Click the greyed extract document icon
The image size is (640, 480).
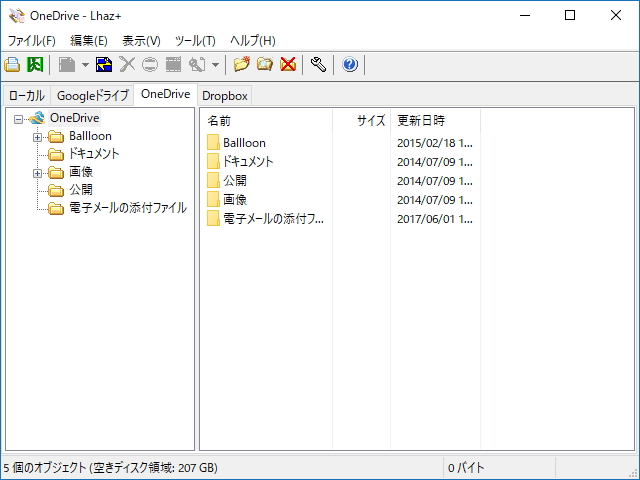(x=67, y=64)
